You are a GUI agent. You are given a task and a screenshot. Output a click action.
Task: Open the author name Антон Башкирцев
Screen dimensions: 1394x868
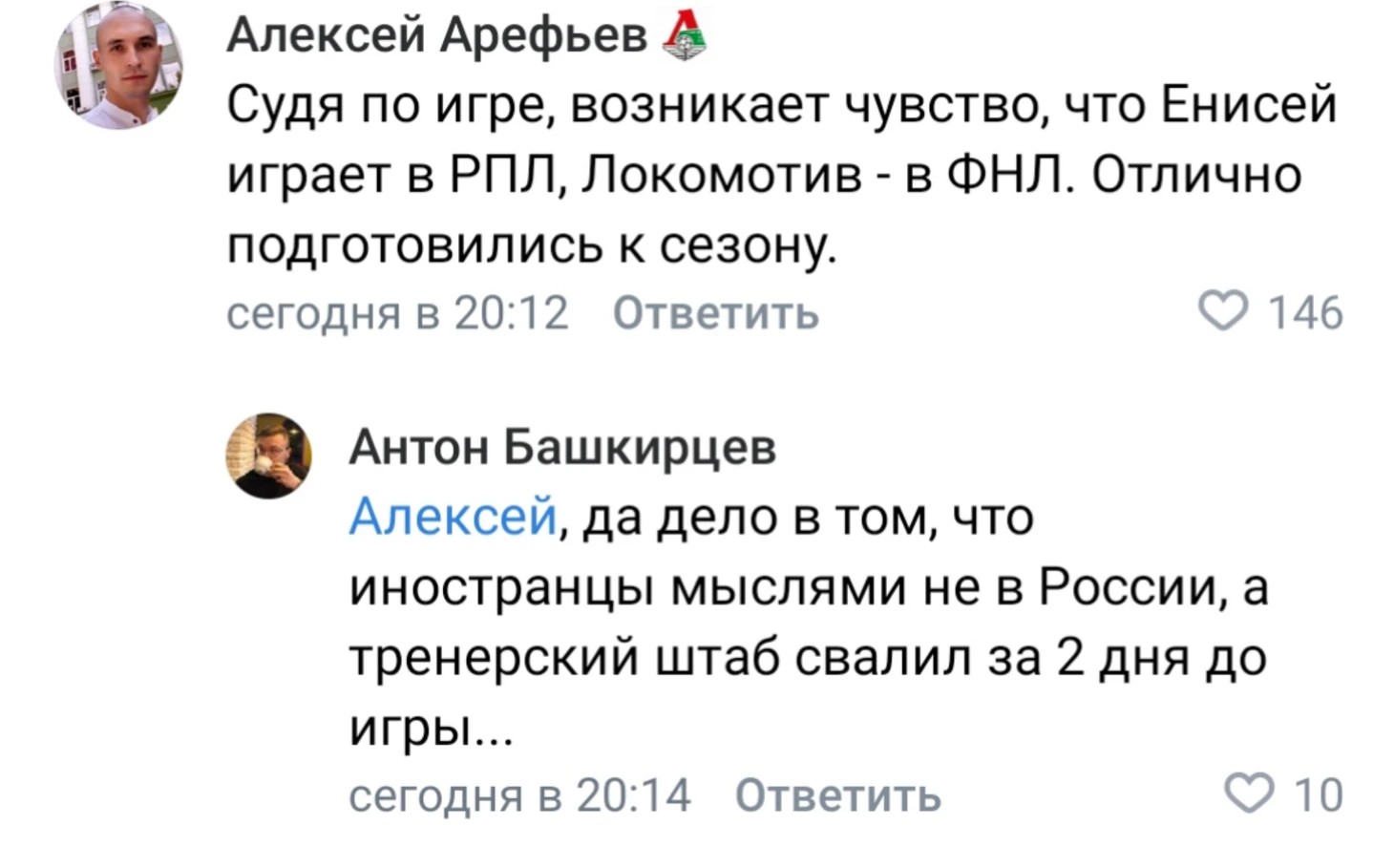click(x=562, y=446)
